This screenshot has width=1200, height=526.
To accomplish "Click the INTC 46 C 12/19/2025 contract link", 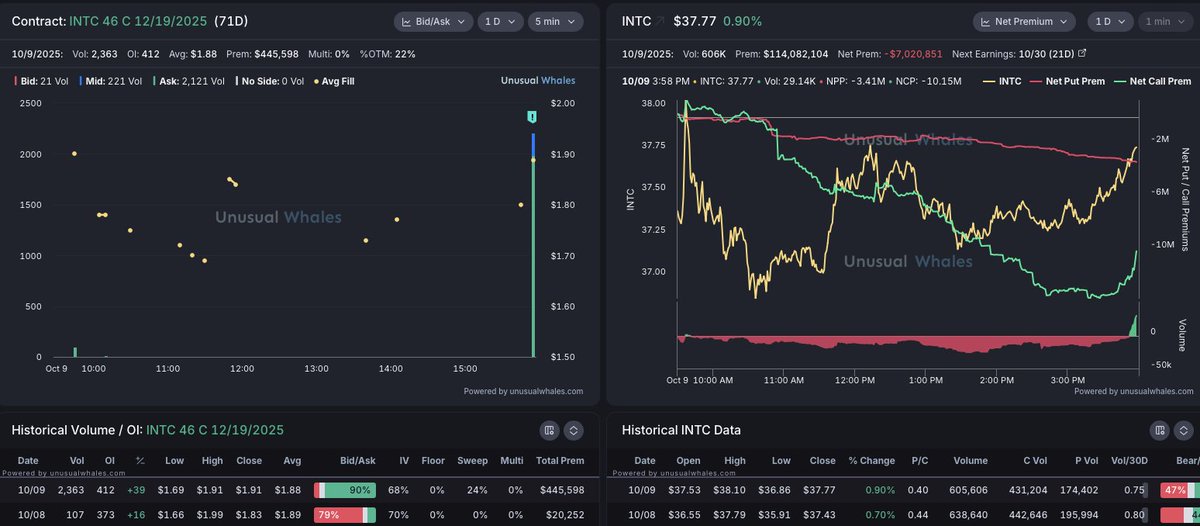I will 139,21.
